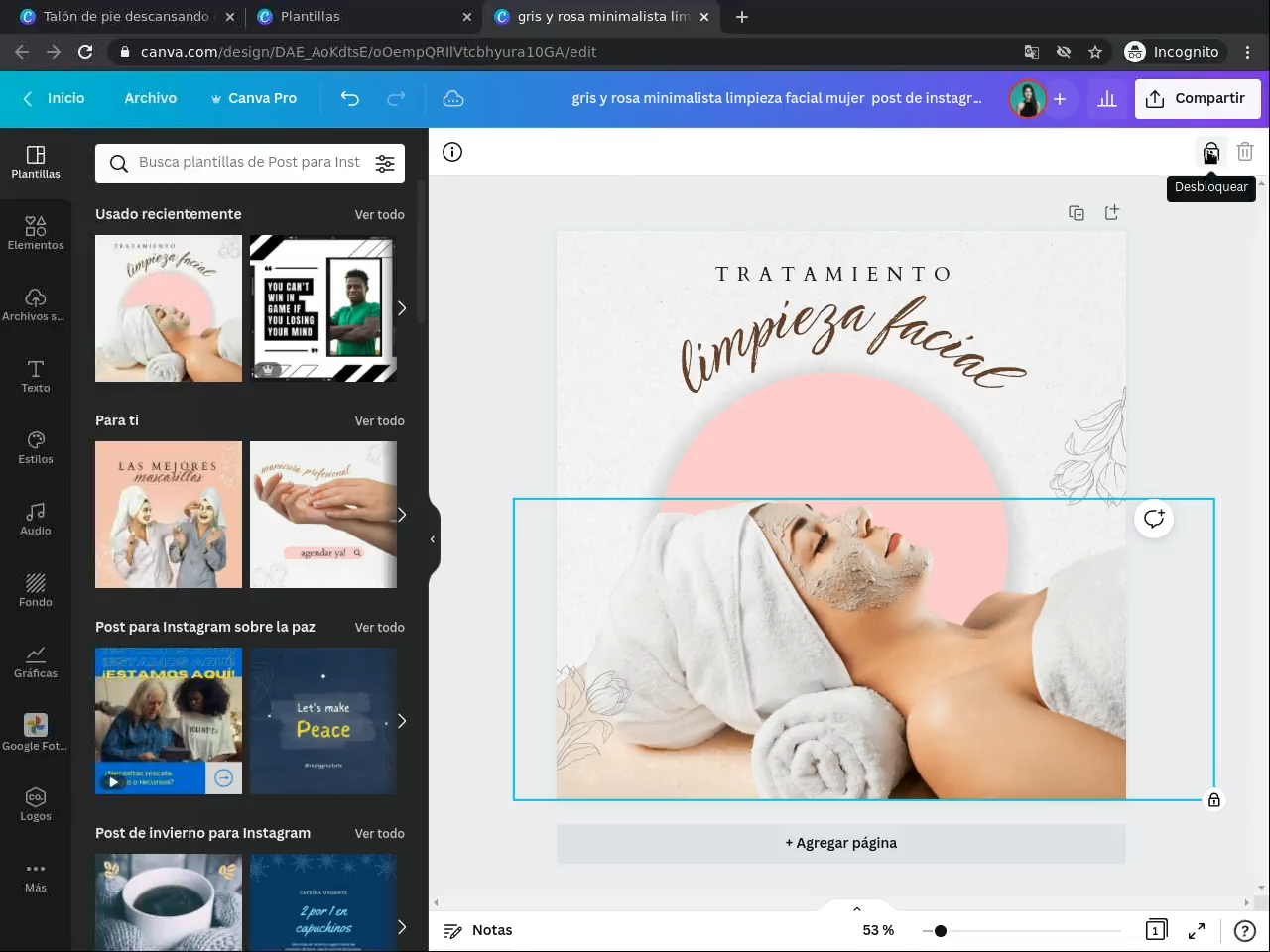Click the 53 % zoom percentage
This screenshot has width=1270, height=952.
coord(878,930)
